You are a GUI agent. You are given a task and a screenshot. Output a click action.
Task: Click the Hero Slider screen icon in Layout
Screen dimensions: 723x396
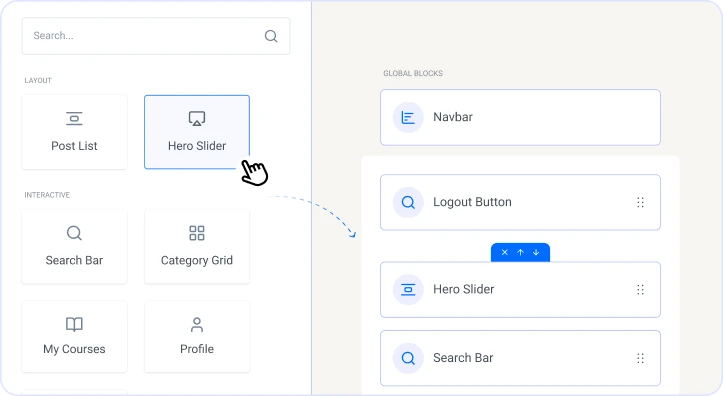click(197, 118)
